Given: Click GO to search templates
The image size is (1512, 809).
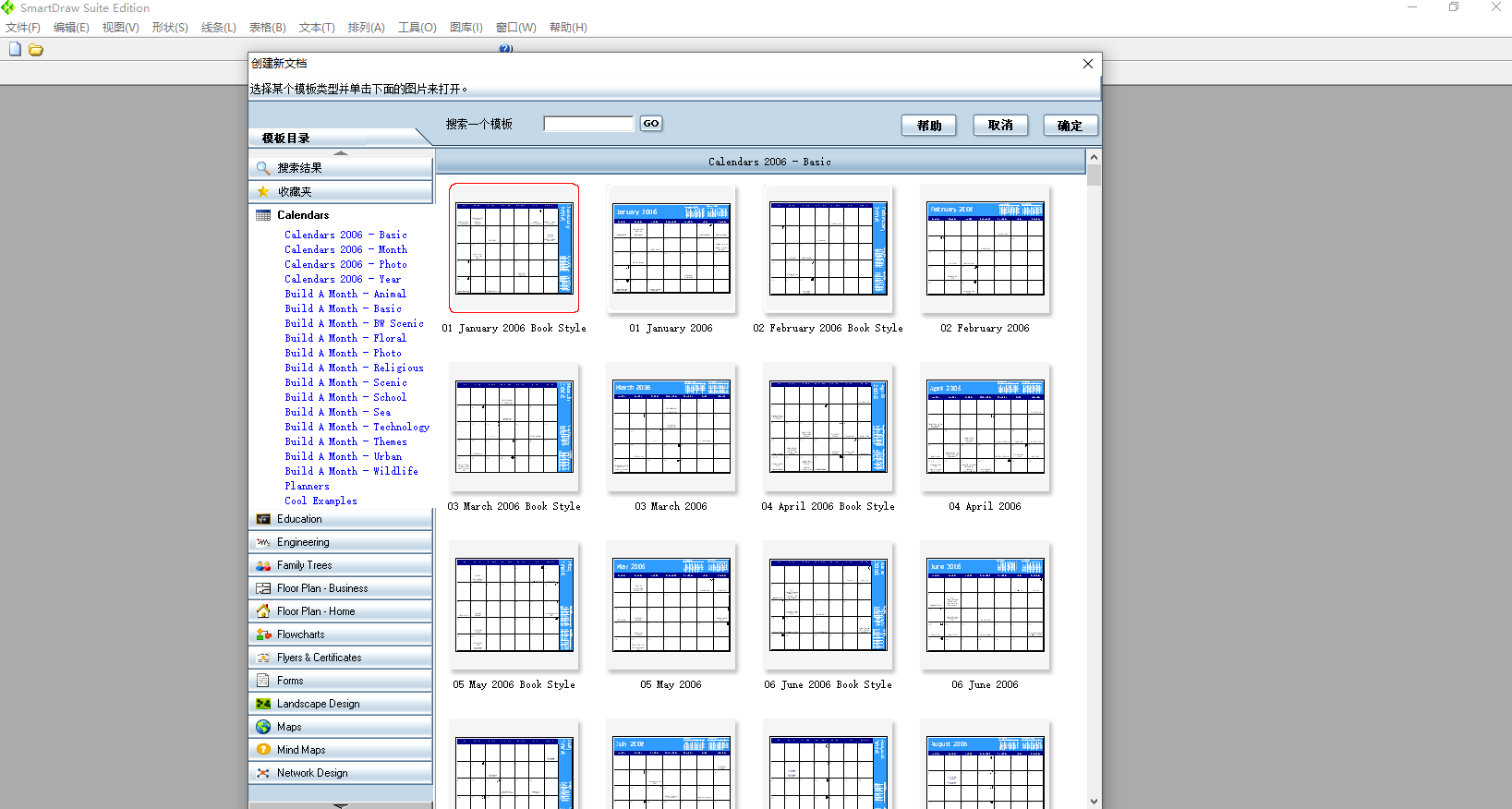Looking at the screenshot, I should pos(651,124).
